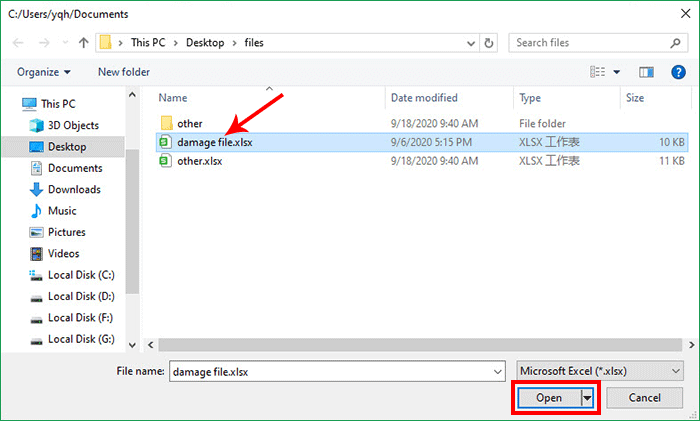This screenshot has width=700, height=421.
Task: Click the Pictures icon in sidebar
Action: [36, 233]
